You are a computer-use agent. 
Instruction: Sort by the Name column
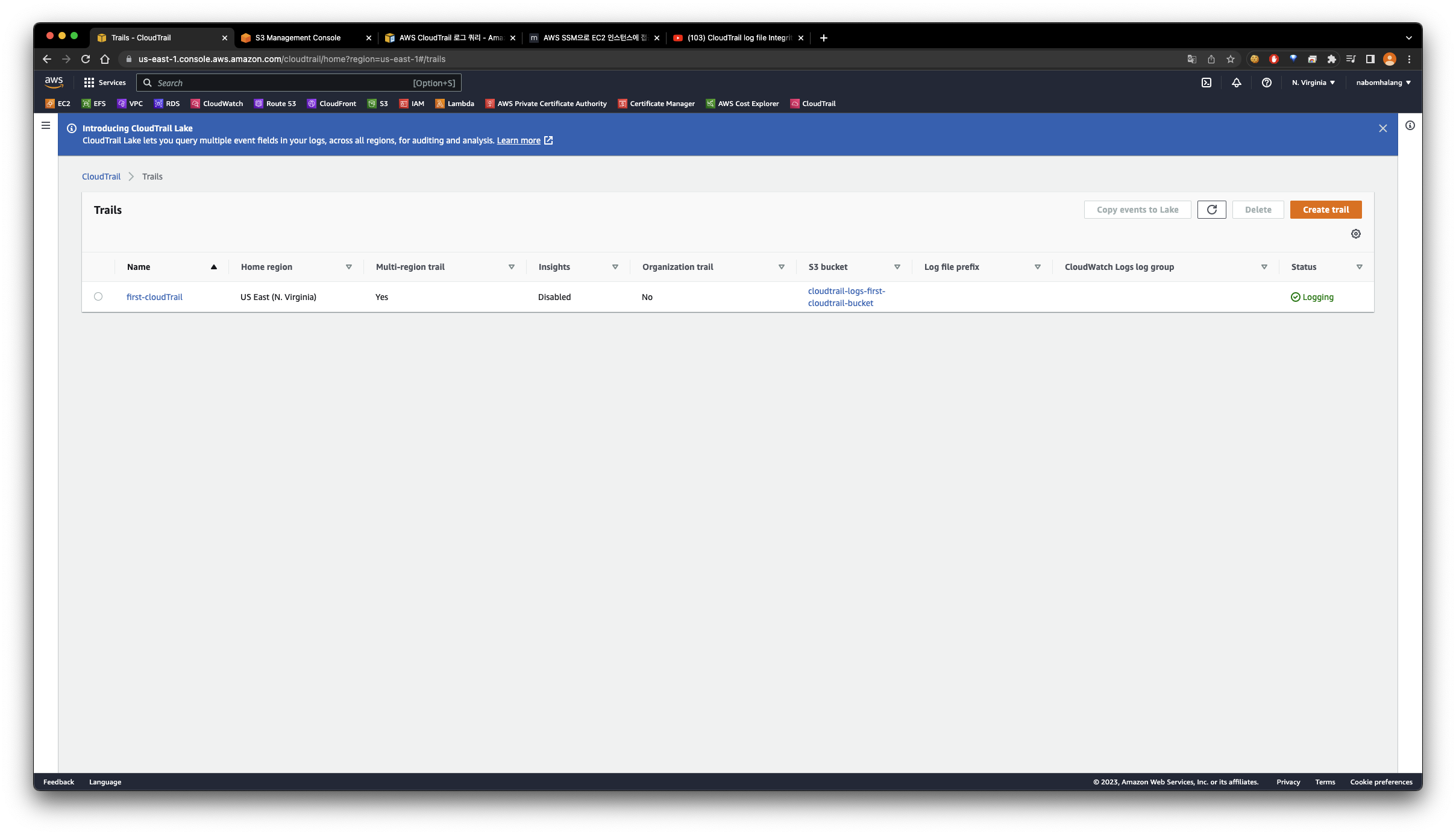pyautogui.click(x=172, y=267)
